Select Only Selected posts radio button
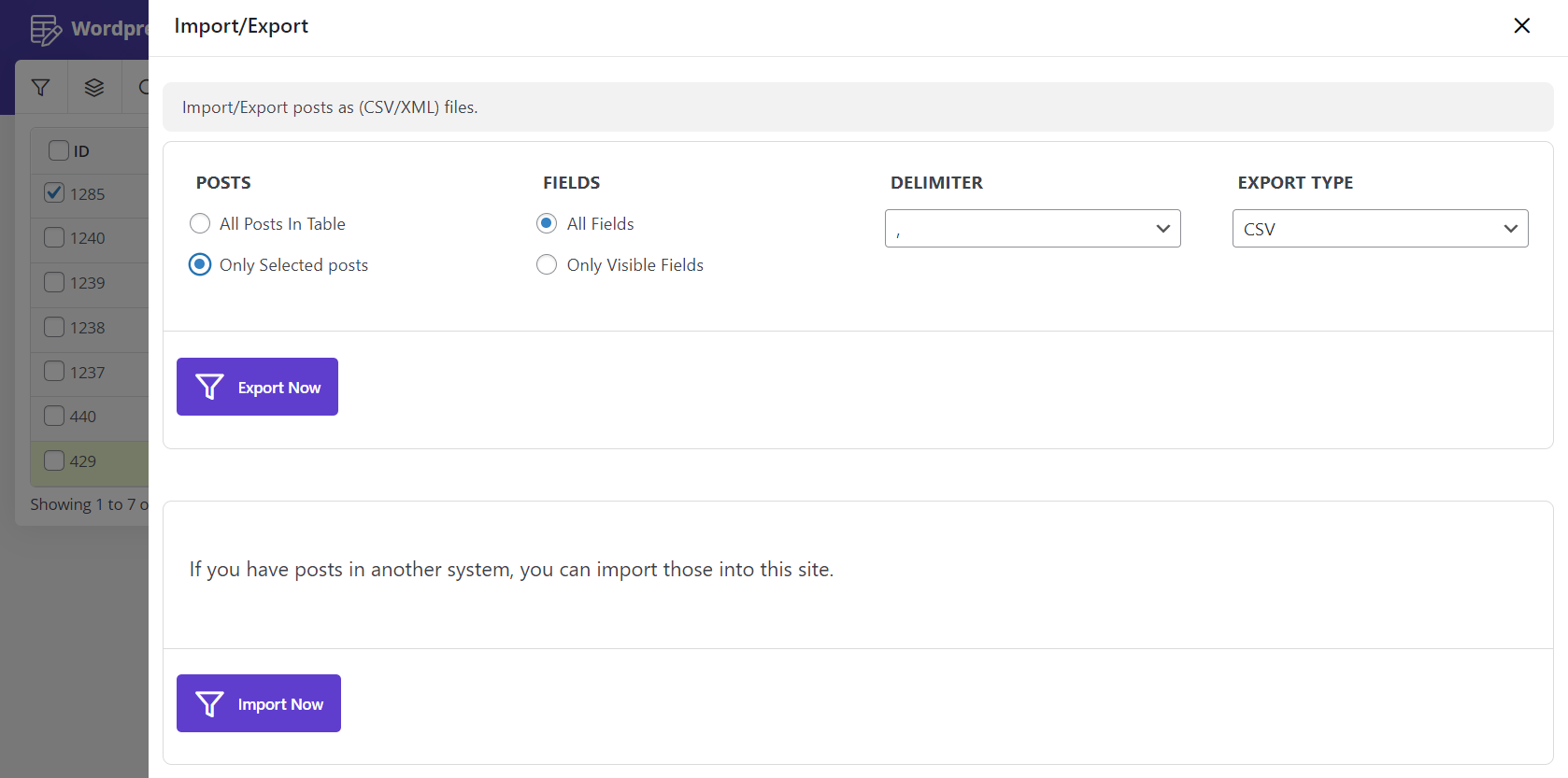The width and height of the screenshot is (1568, 778). pyautogui.click(x=200, y=264)
